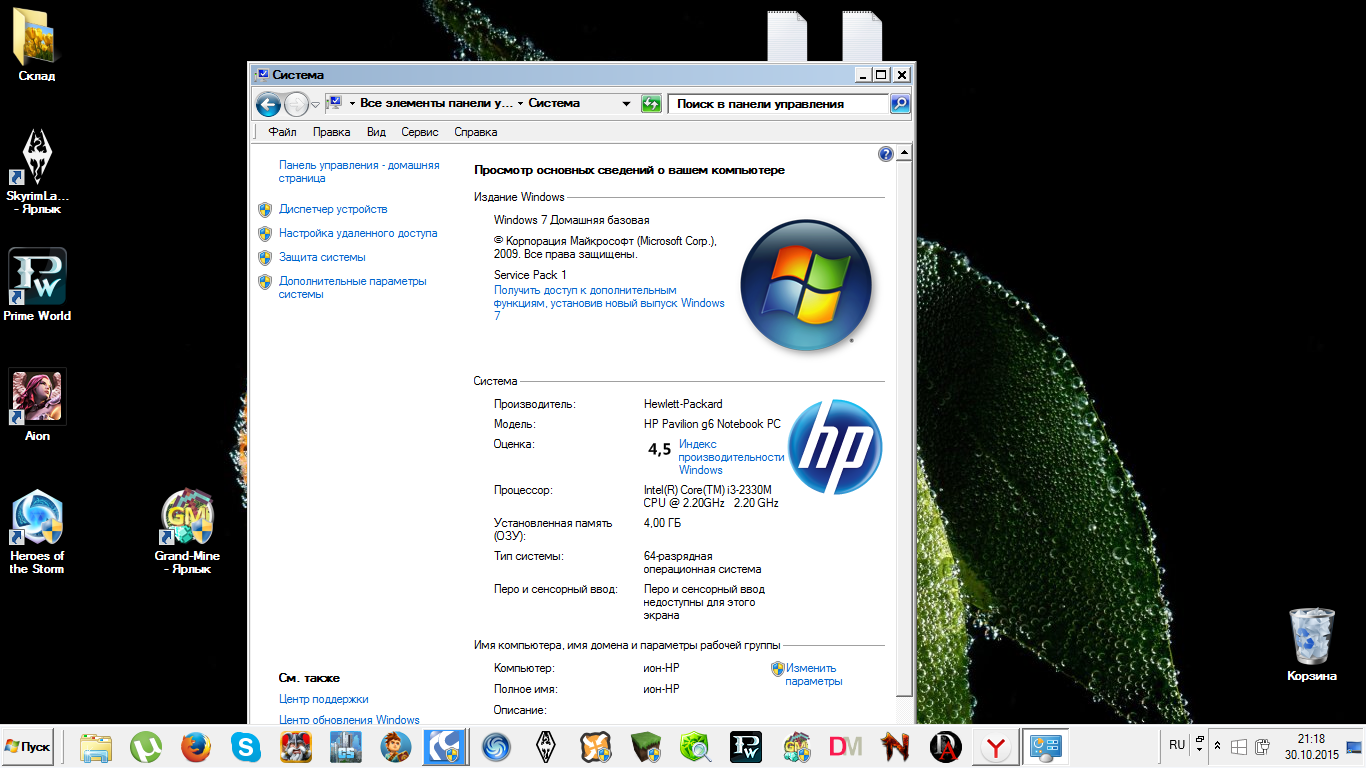Open Индекс производительности Windows link
1366x768 pixels.
(x=731, y=457)
